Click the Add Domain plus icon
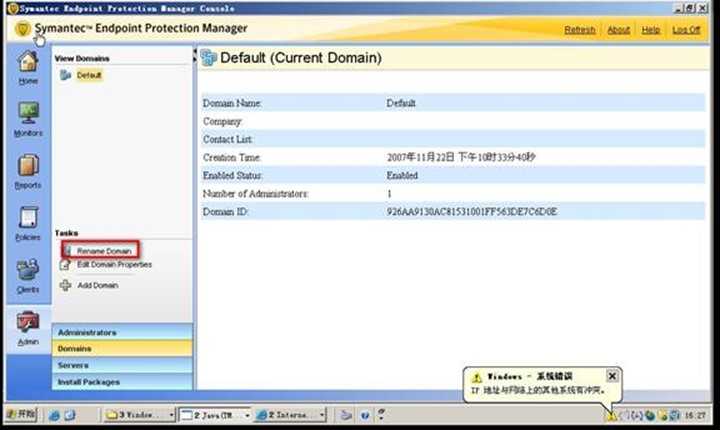The height and width of the screenshot is (430, 720). tap(66, 285)
